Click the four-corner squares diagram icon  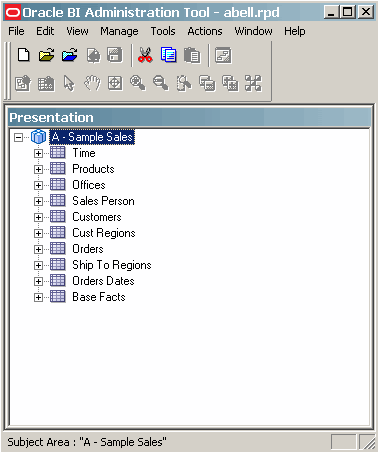(x=253, y=83)
